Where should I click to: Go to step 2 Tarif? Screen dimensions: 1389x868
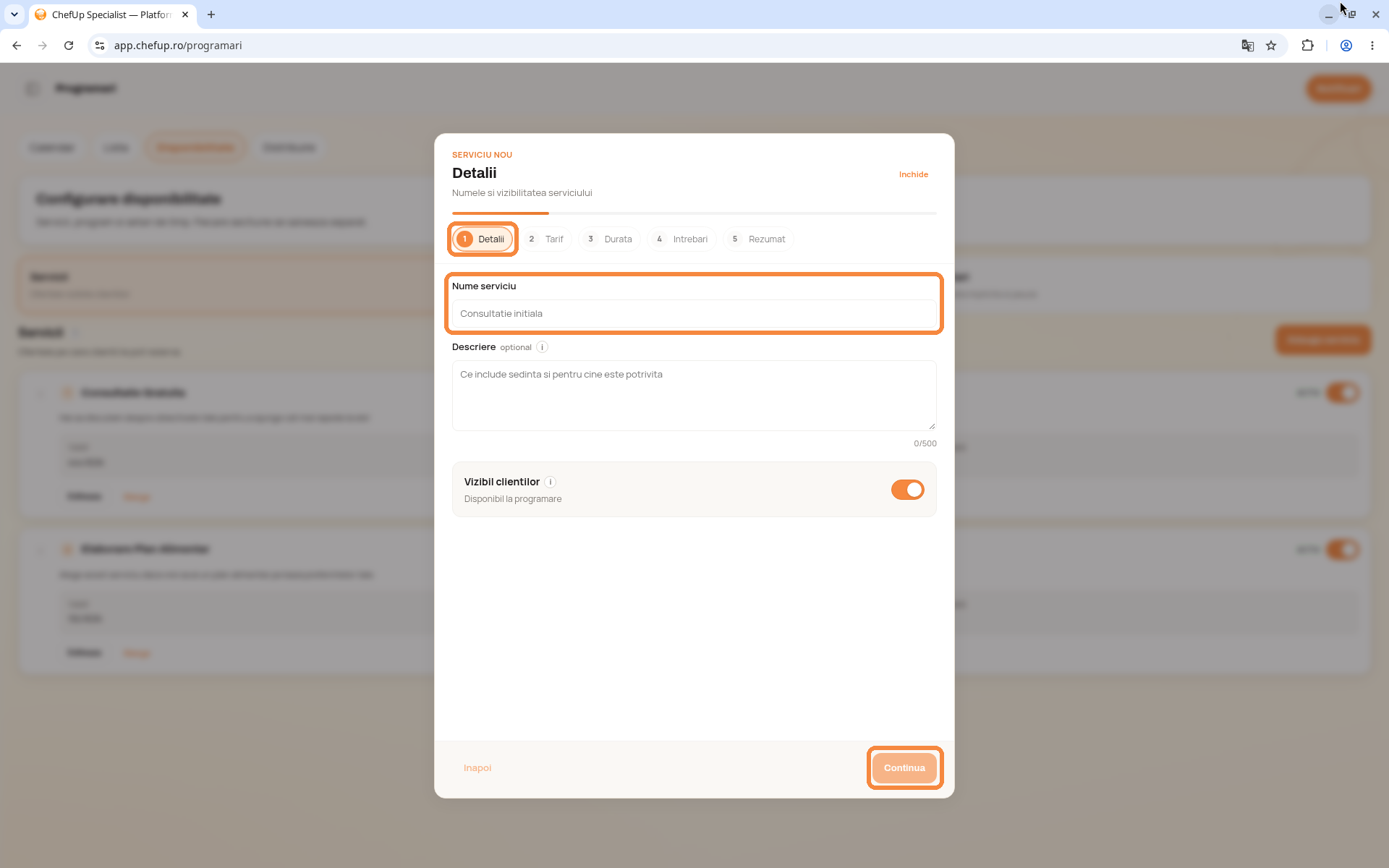tap(545, 239)
